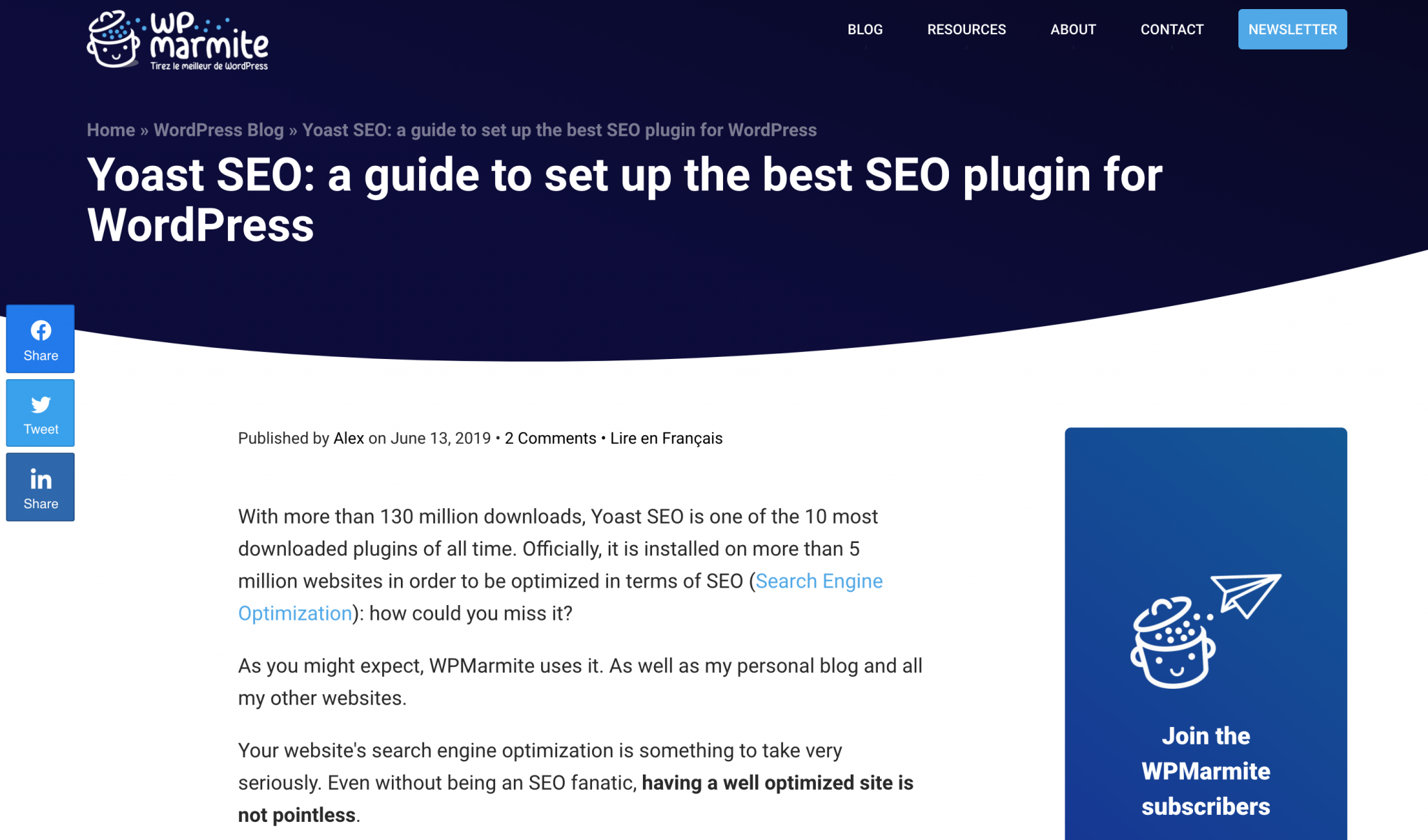Click the WP Marmite logo

click(x=178, y=40)
